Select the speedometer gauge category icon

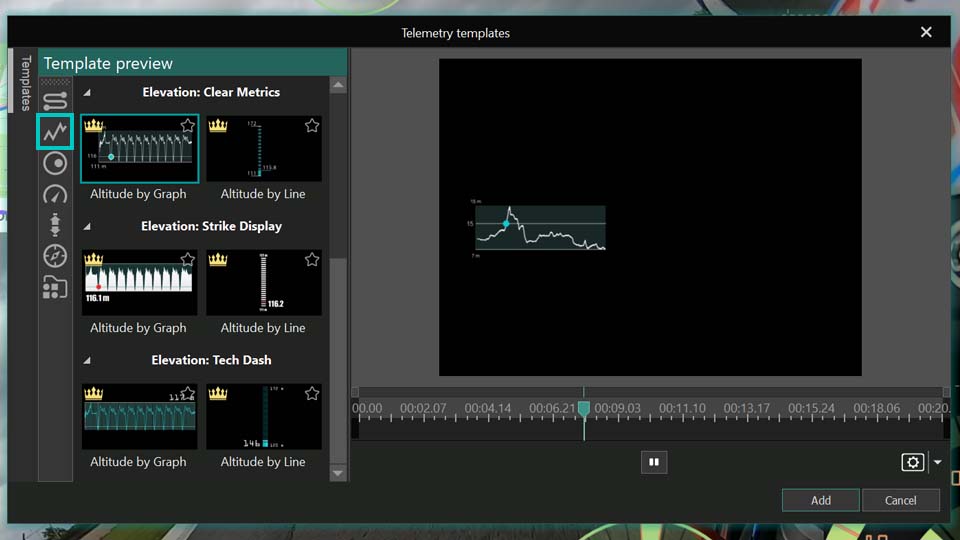(x=55, y=195)
